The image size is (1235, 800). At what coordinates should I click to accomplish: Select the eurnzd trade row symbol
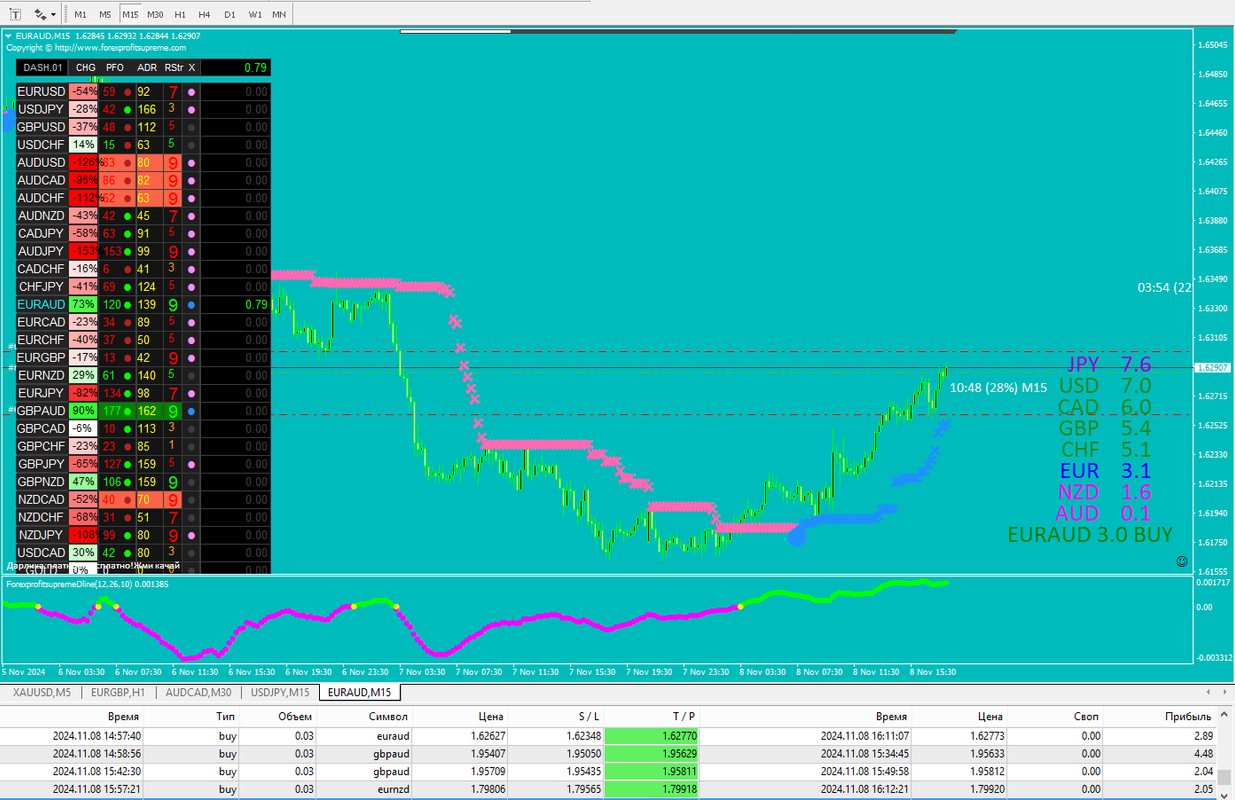(391, 790)
